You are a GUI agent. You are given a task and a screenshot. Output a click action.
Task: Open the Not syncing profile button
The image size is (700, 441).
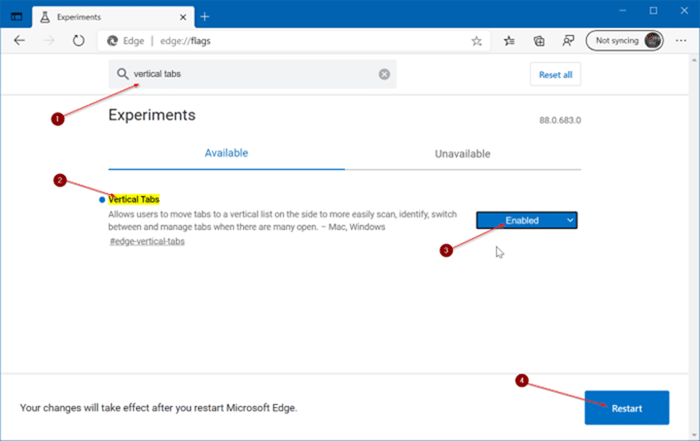[624, 41]
